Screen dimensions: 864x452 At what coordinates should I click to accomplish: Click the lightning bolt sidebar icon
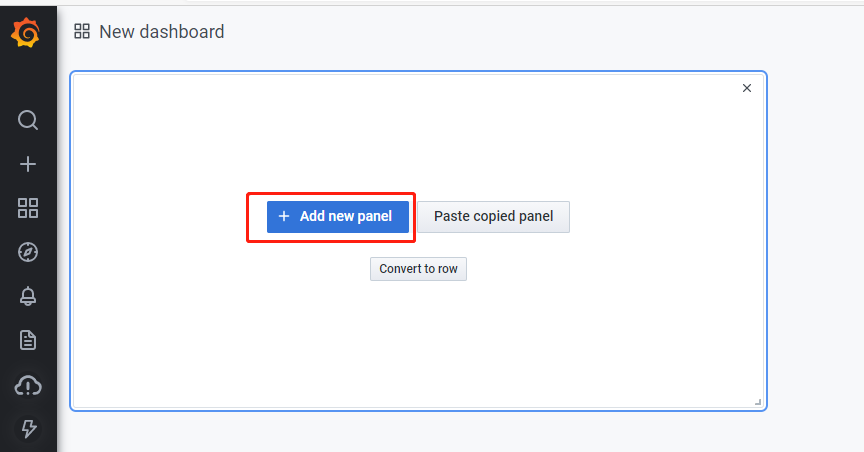click(x=28, y=429)
